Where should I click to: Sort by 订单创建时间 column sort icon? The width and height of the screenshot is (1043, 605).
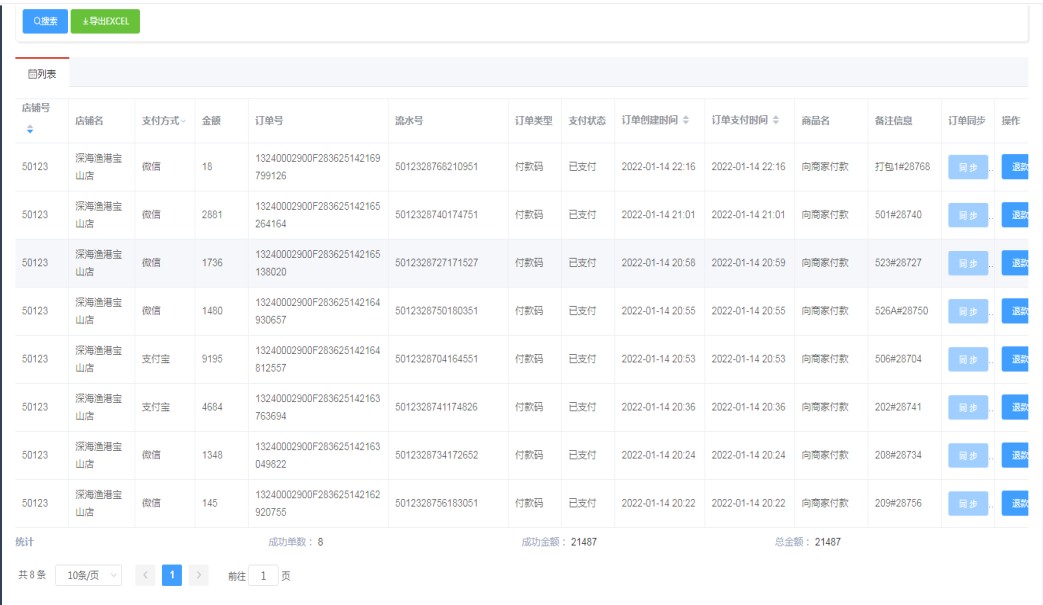[x=685, y=121]
